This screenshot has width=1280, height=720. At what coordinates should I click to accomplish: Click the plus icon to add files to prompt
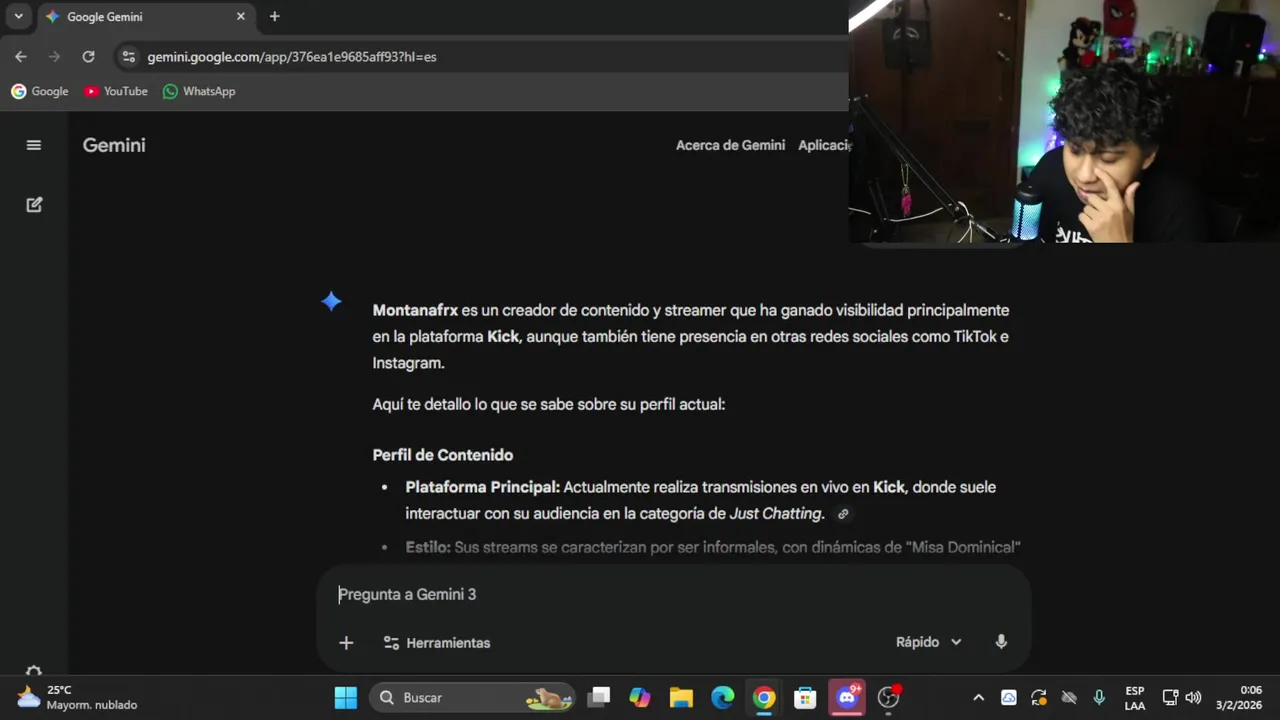346,643
